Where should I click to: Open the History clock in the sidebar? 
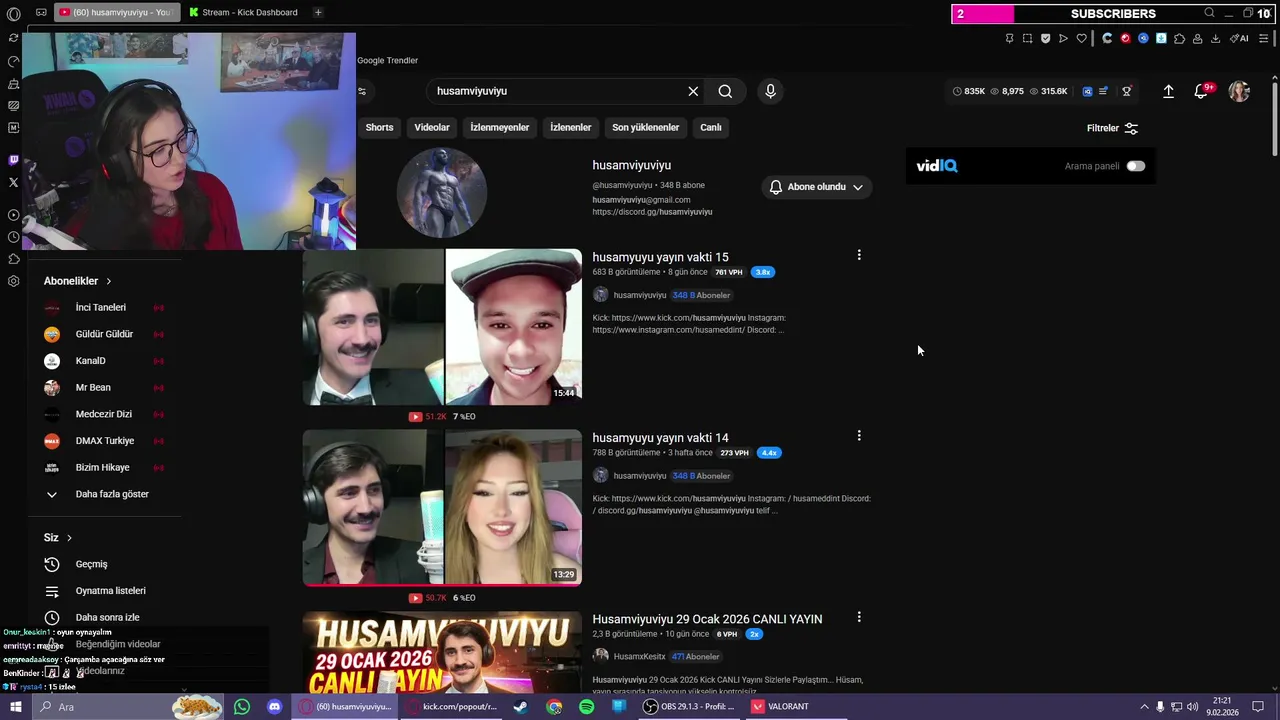pos(13,237)
